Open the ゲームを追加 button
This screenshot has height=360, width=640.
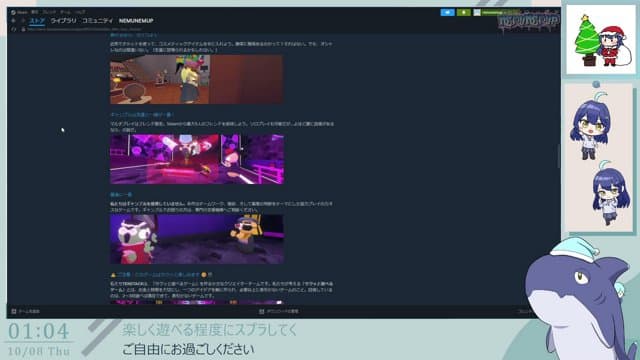29,311
